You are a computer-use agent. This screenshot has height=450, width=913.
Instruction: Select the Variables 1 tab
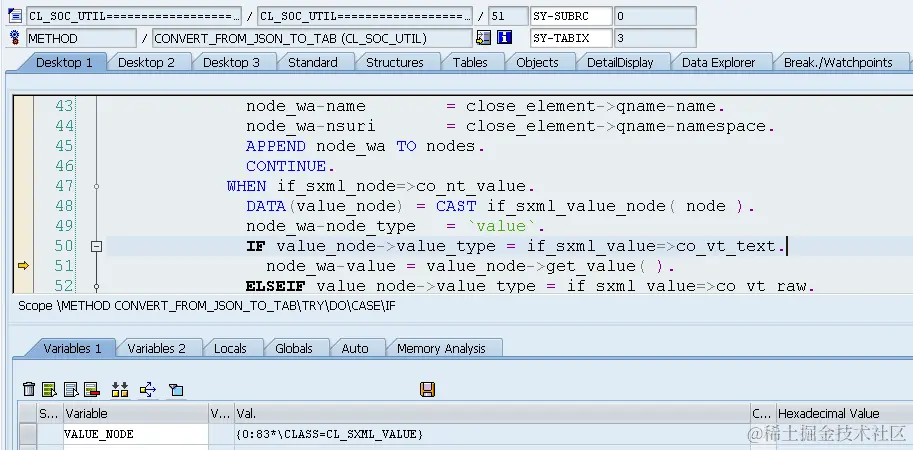(x=72, y=348)
